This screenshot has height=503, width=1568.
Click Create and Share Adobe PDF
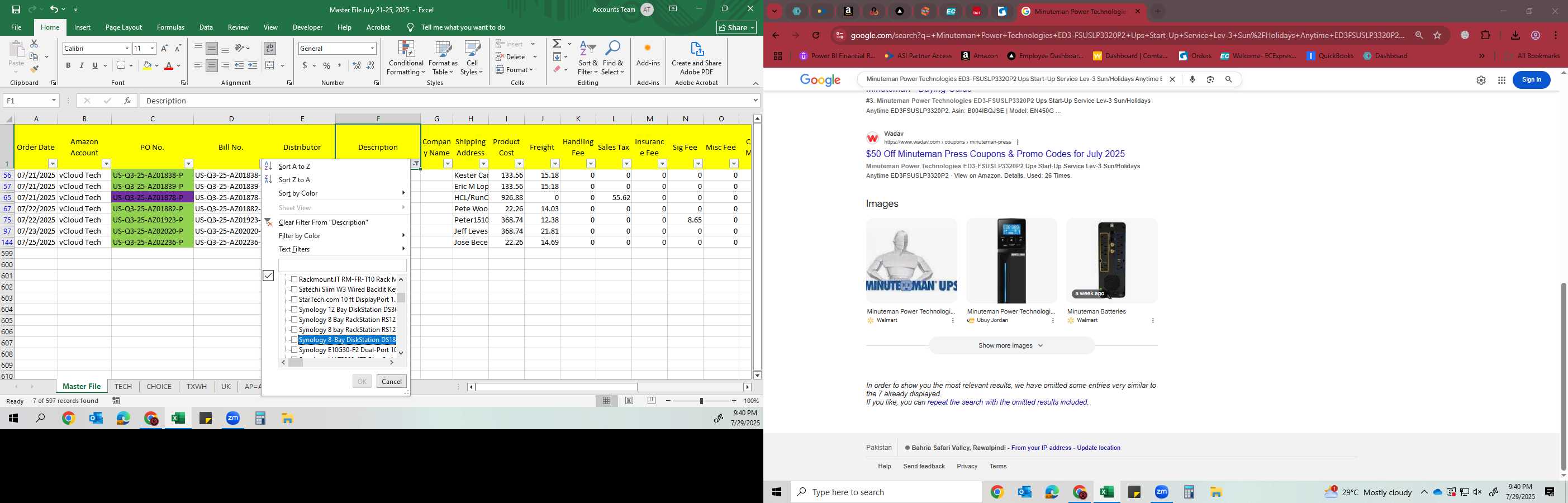tap(696, 59)
